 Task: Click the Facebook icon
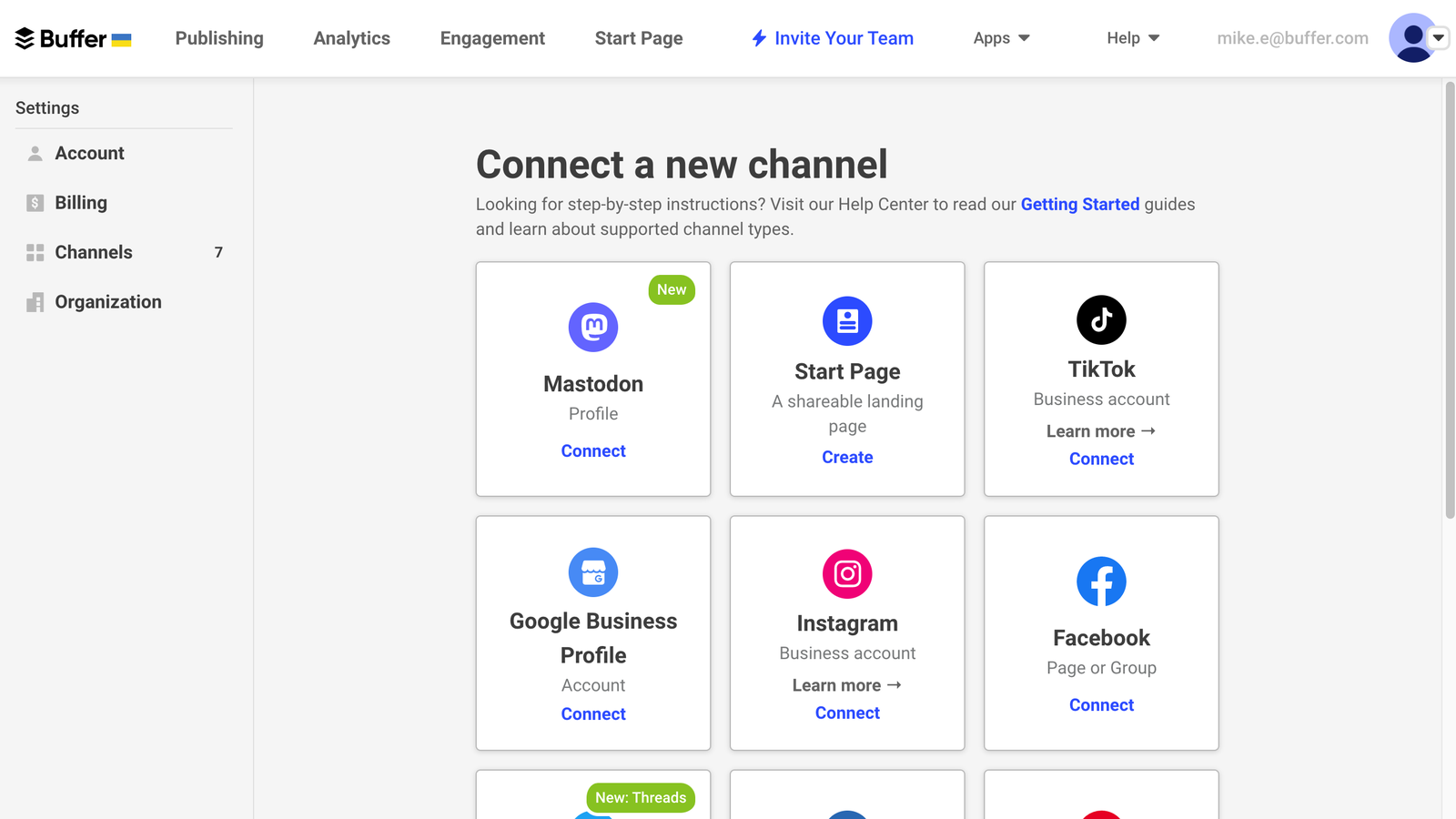coord(1101,581)
